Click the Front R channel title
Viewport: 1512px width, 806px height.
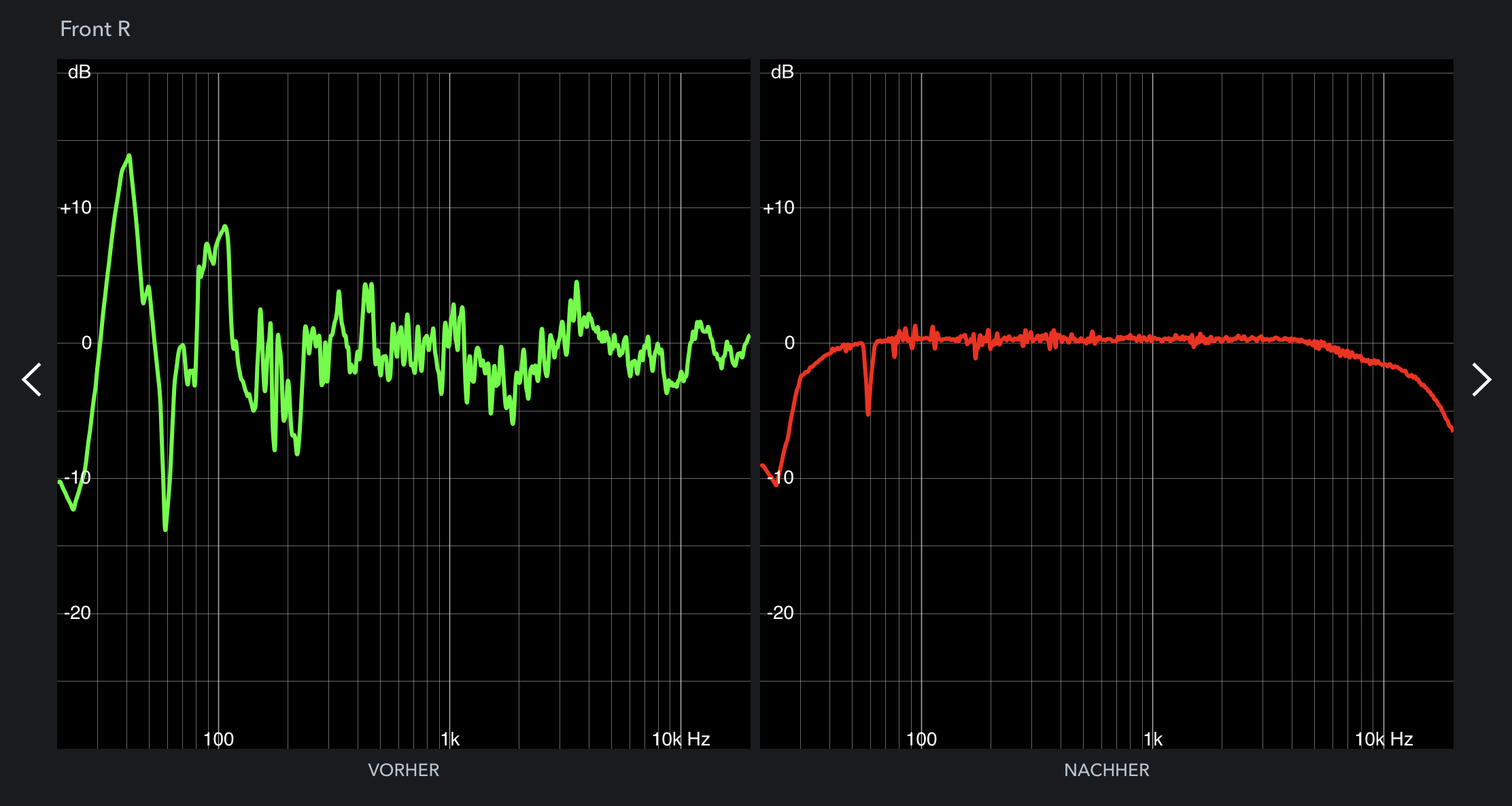[95, 29]
